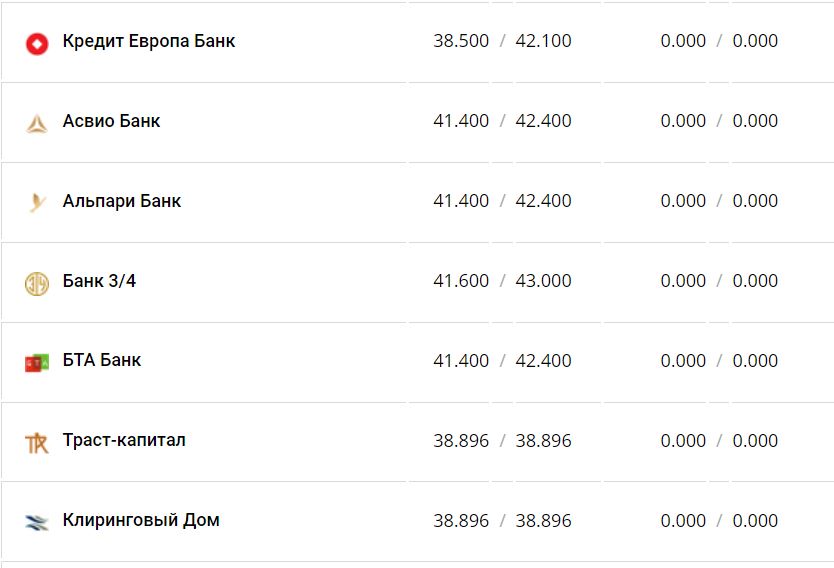Click the БТА Банк logo icon

click(37, 363)
